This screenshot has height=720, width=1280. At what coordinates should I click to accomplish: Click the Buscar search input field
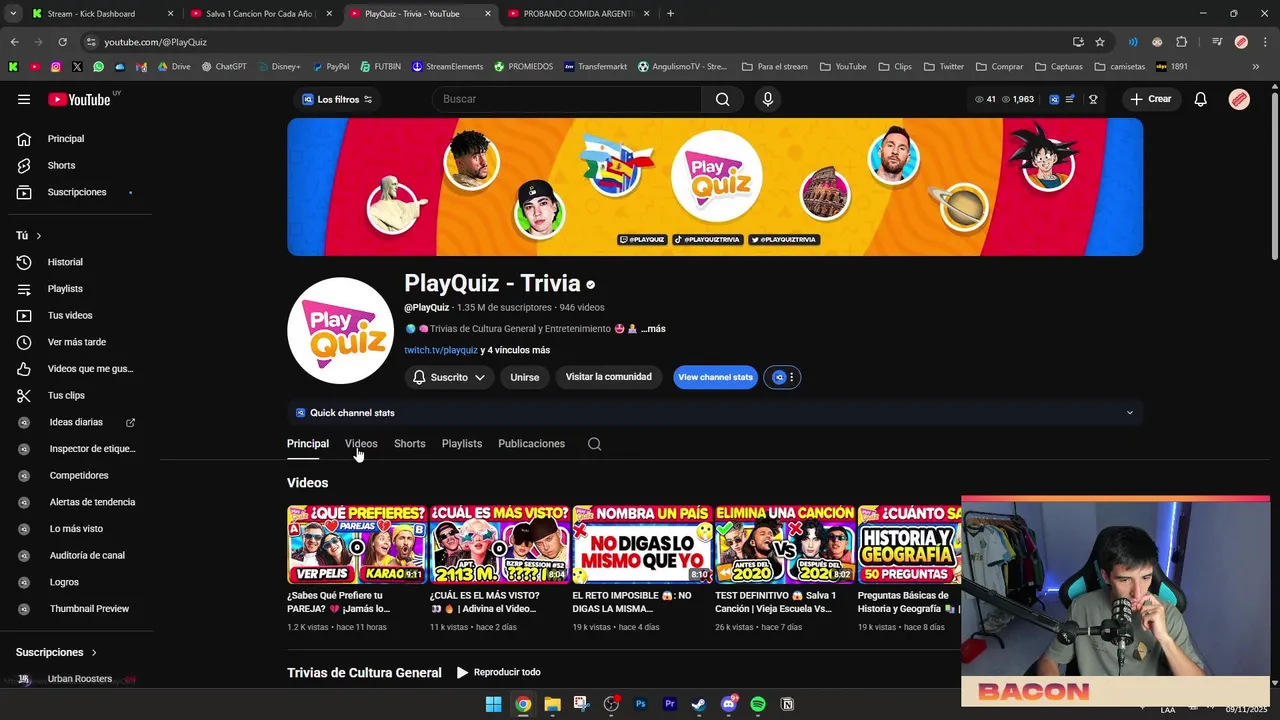coord(567,99)
